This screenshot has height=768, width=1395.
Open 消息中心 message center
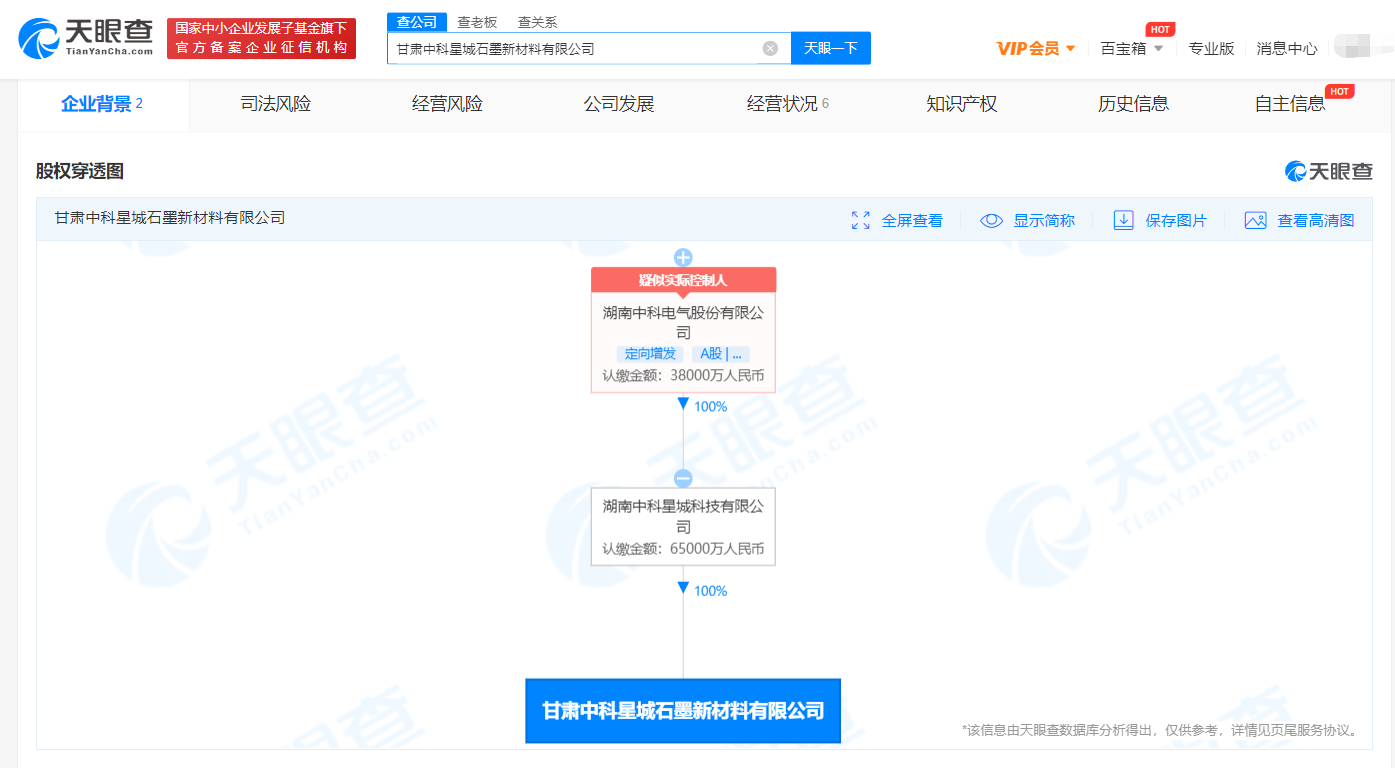point(1287,48)
